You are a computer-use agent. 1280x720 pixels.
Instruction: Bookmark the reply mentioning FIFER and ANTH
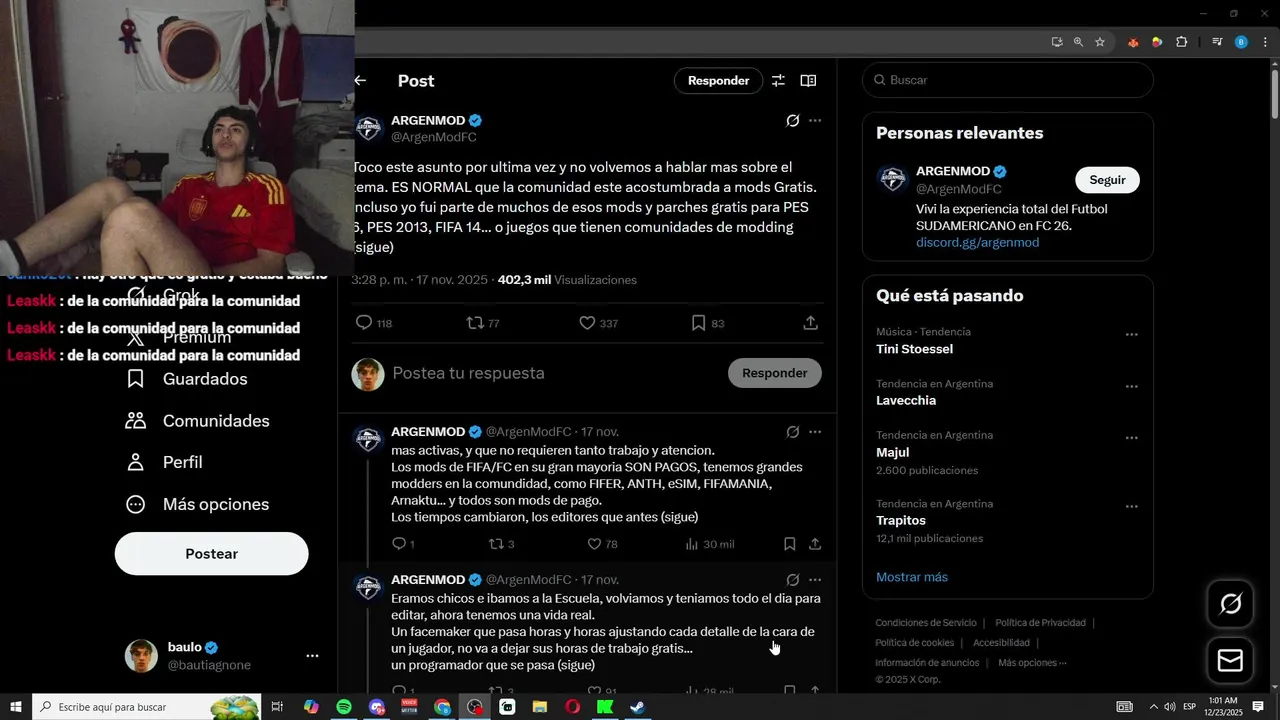pos(789,544)
